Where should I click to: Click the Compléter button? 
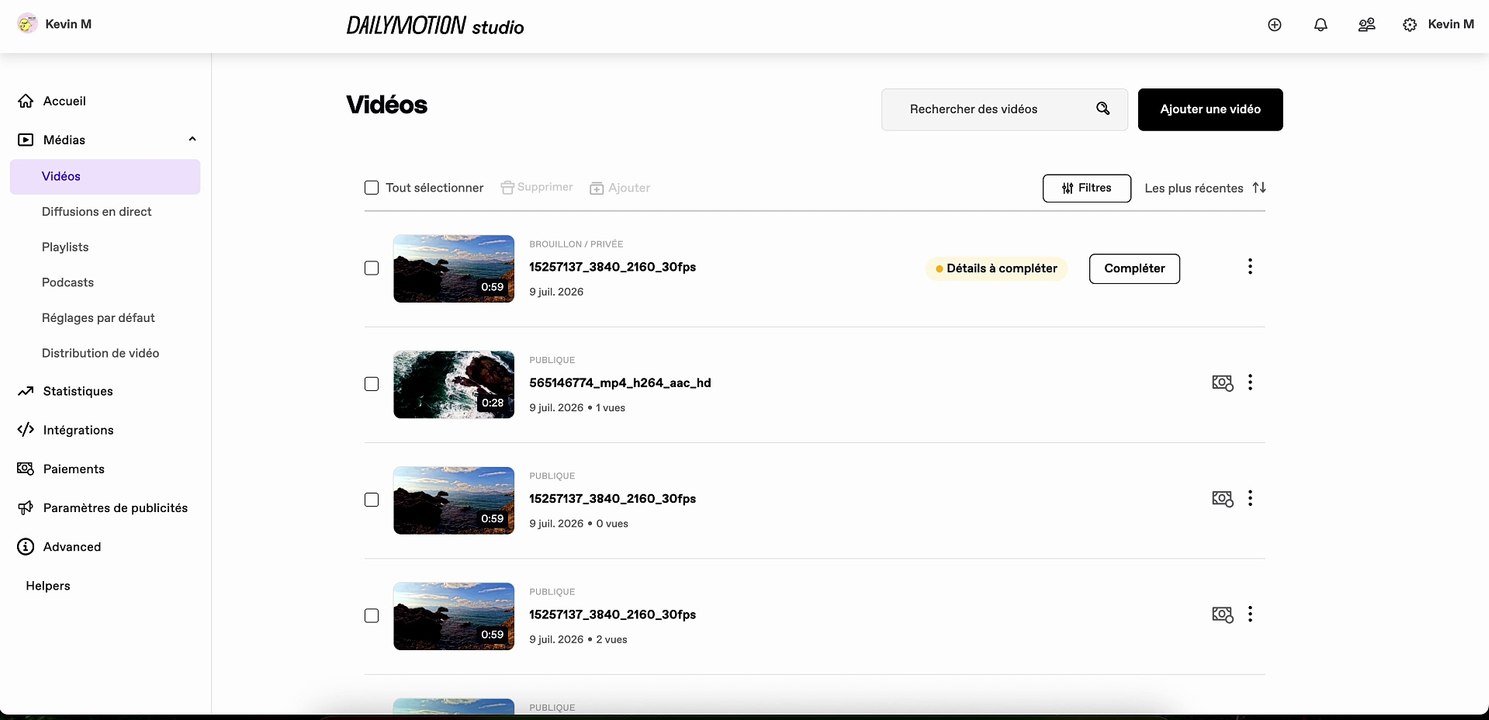(1134, 268)
